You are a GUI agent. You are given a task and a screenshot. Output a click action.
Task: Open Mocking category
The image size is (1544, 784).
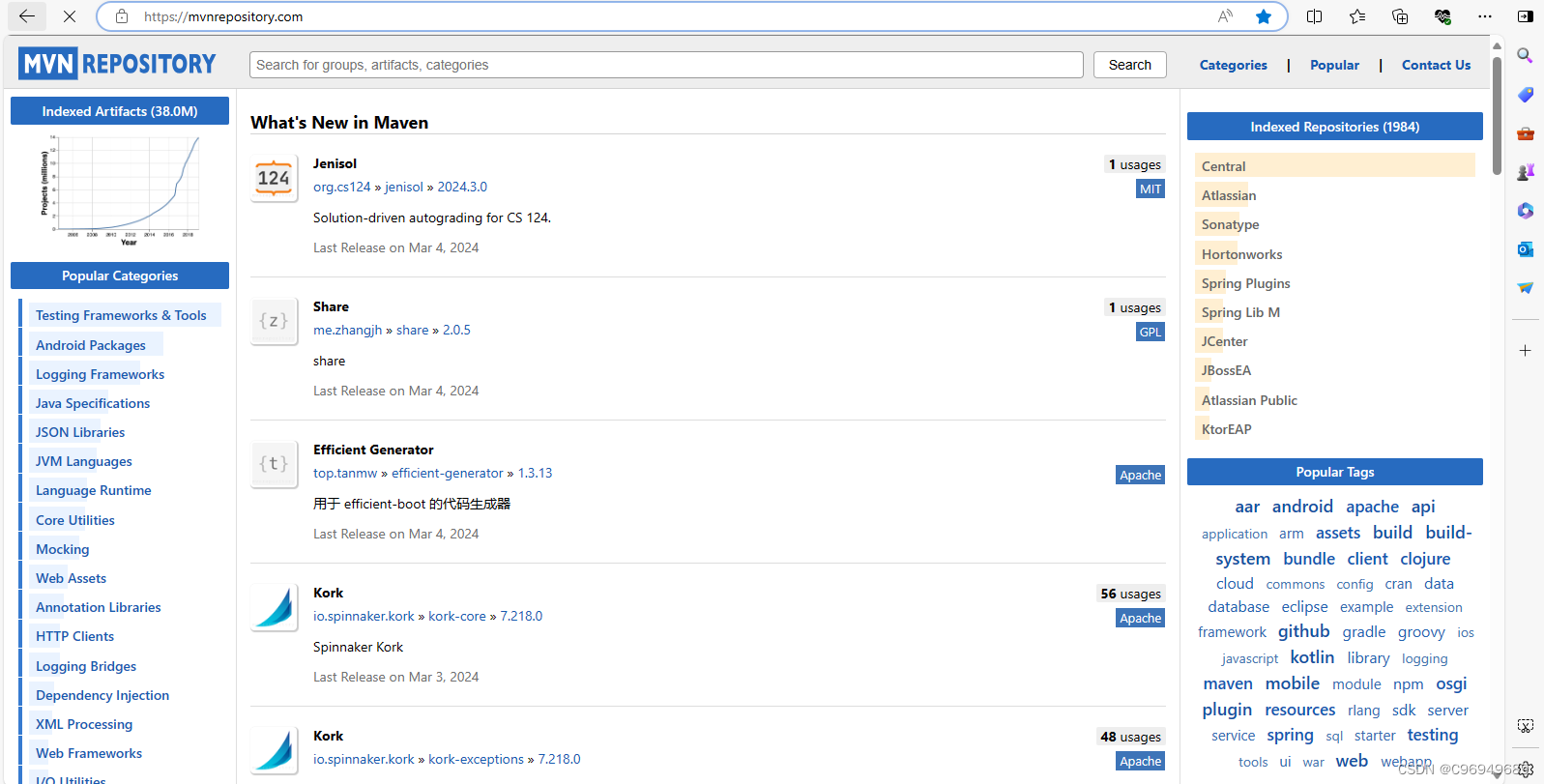pyautogui.click(x=62, y=549)
